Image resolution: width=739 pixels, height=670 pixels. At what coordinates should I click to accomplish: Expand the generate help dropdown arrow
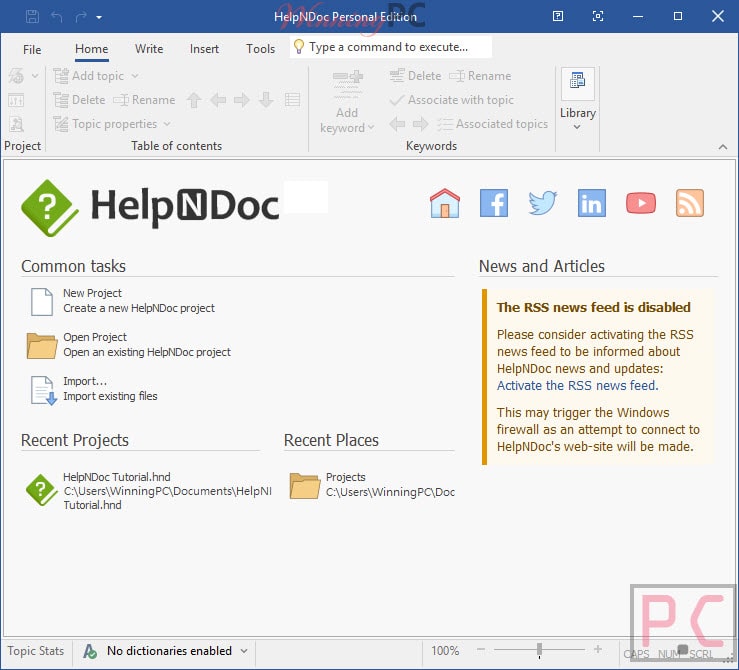[35, 75]
